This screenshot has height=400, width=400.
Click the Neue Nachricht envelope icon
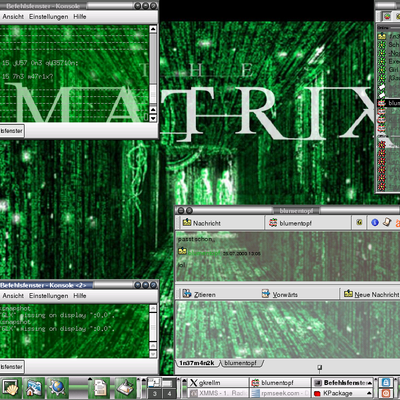[x=348, y=293]
